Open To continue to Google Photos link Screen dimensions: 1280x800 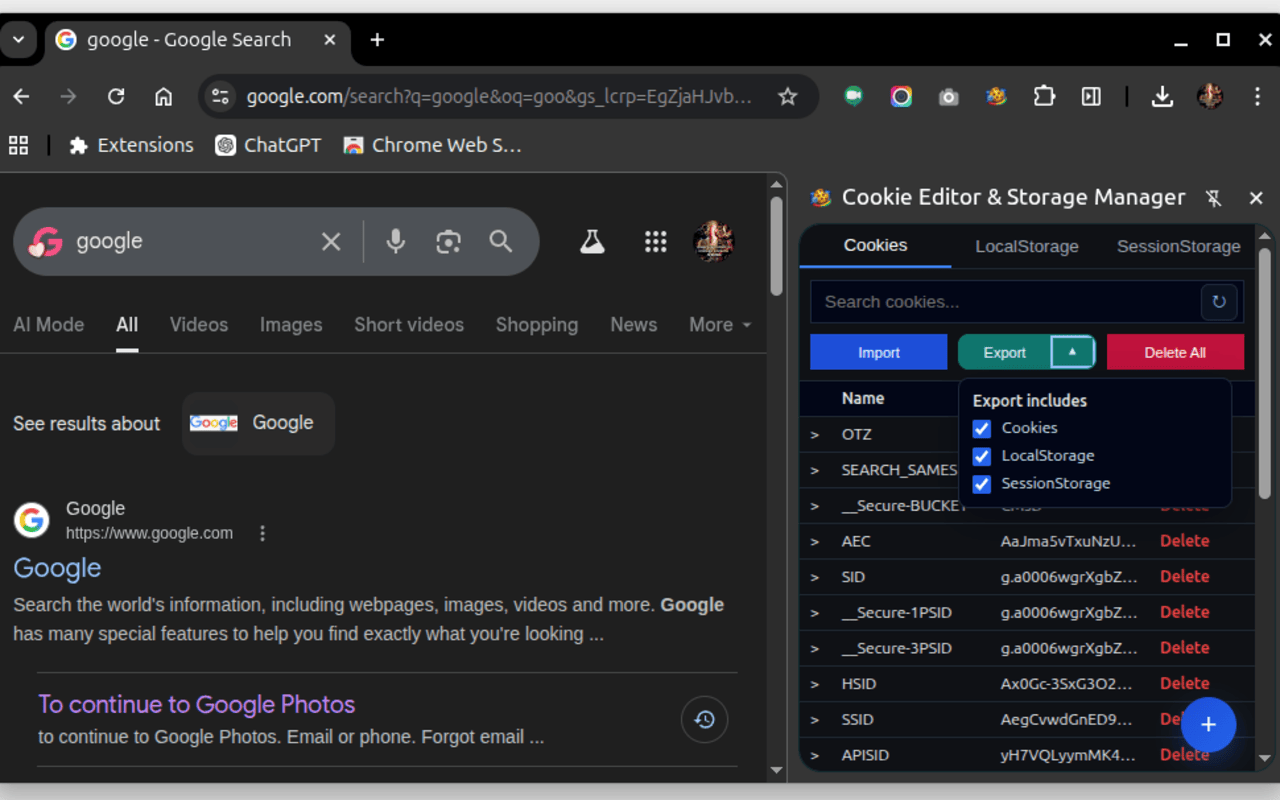[197, 704]
